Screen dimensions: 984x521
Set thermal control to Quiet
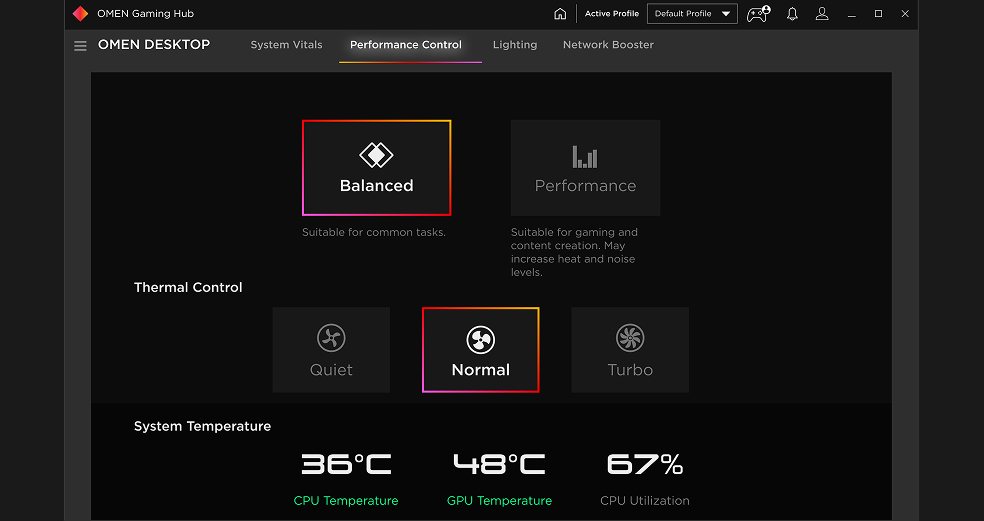[331, 350]
